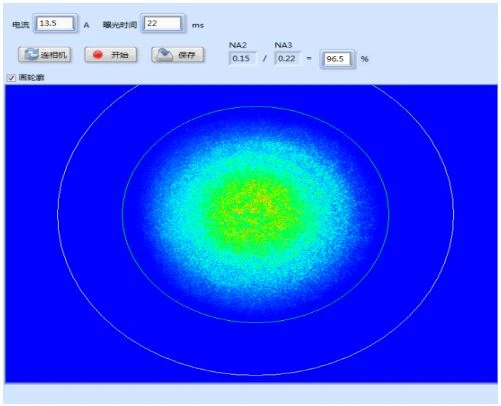Click the exposure time field showing 22
This screenshot has height=406, width=501.
click(163, 24)
